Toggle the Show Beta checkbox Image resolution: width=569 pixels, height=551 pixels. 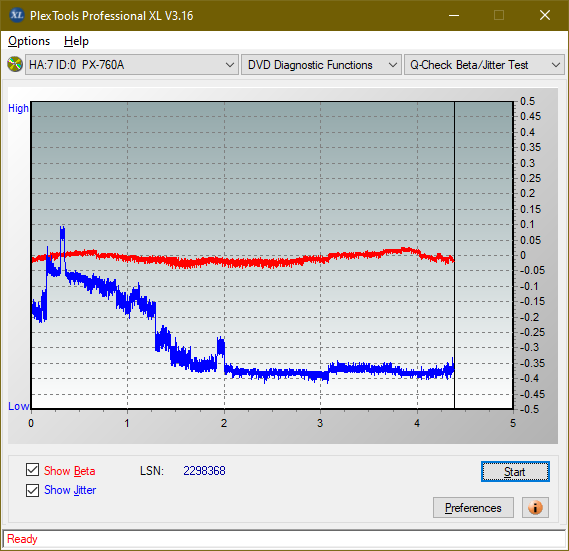pyautogui.click(x=32, y=470)
